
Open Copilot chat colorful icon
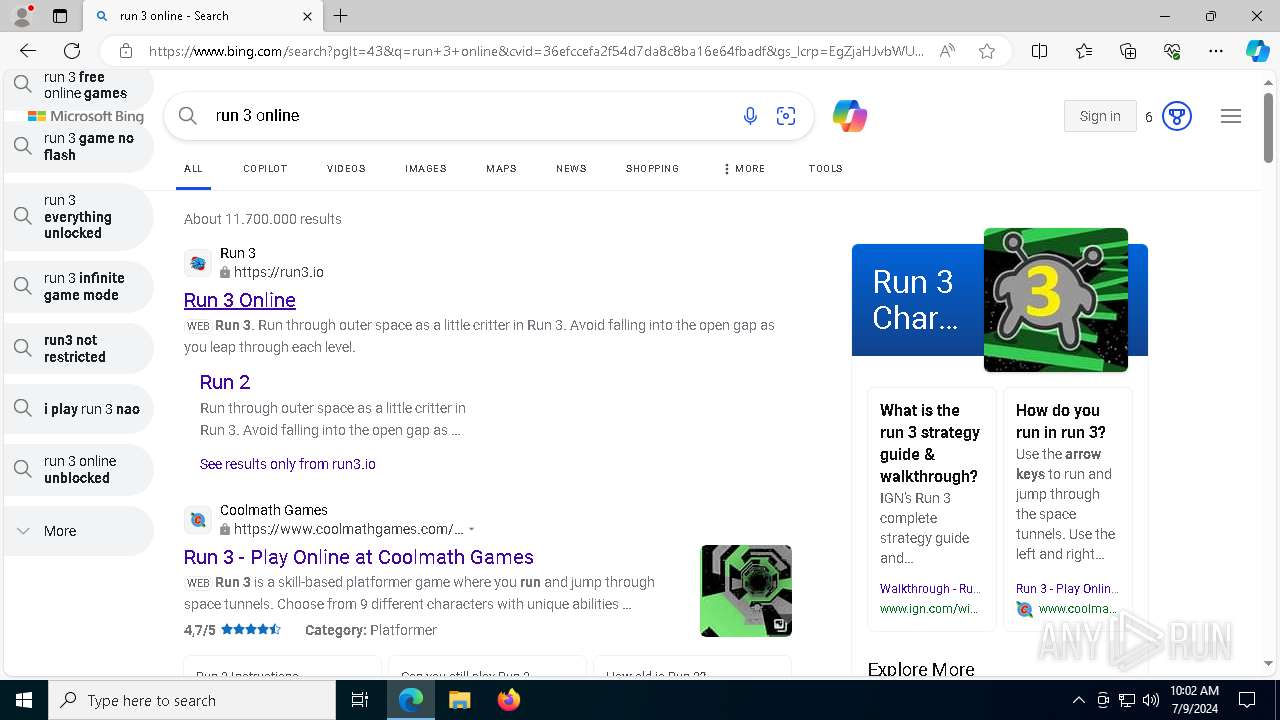coord(849,116)
